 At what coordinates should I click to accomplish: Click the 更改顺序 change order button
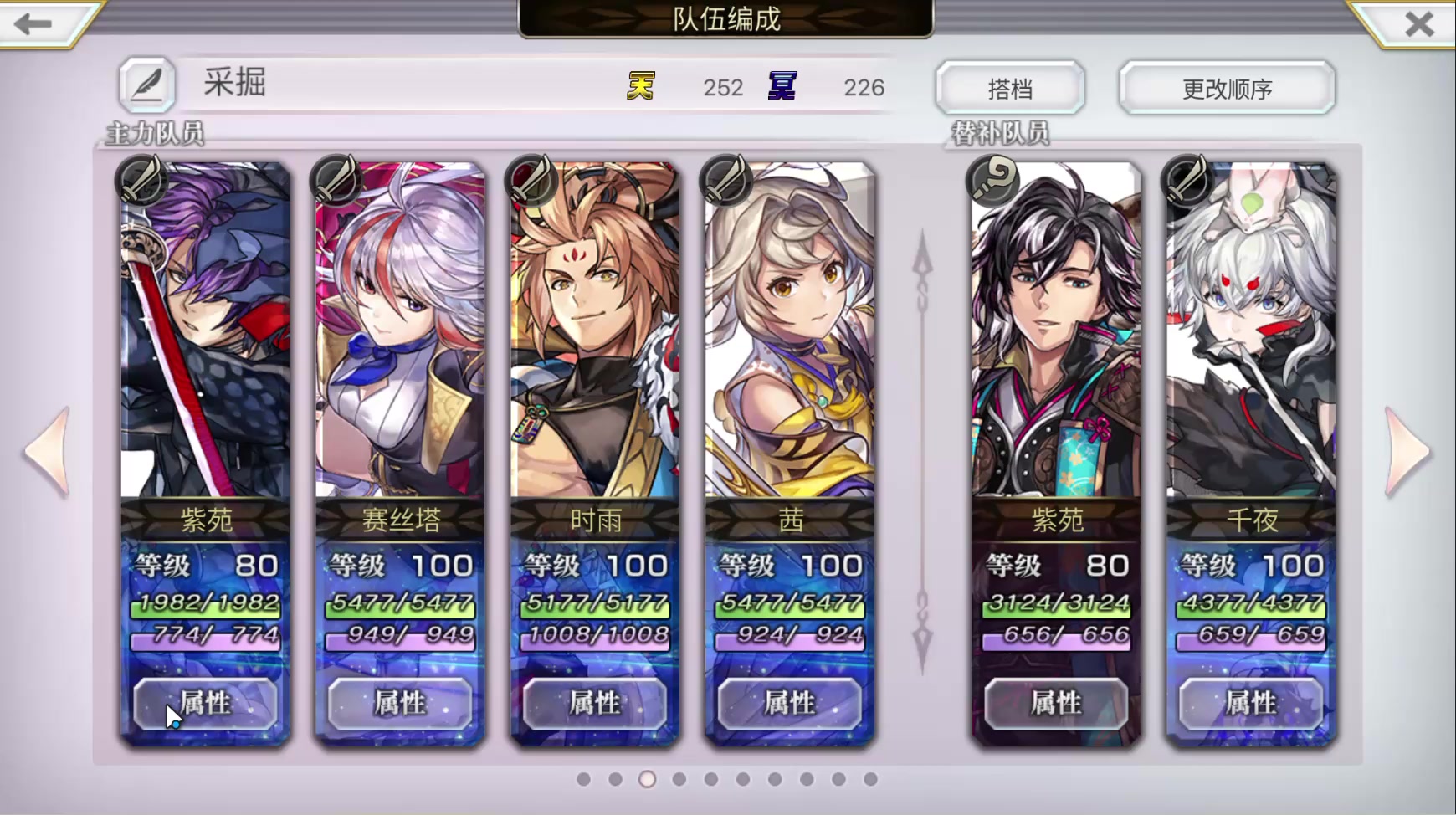(x=1227, y=87)
